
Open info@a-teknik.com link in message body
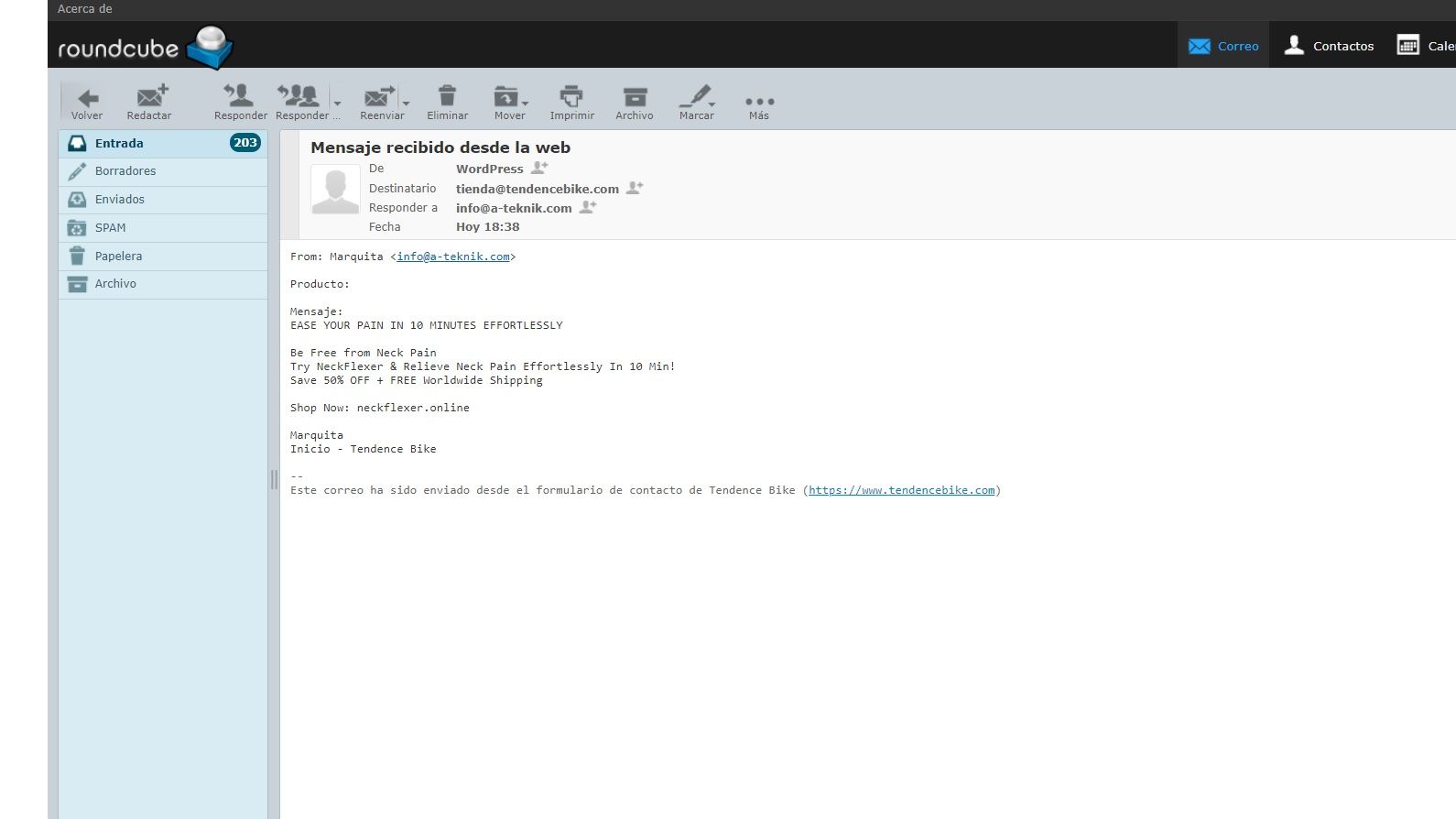[453, 257]
